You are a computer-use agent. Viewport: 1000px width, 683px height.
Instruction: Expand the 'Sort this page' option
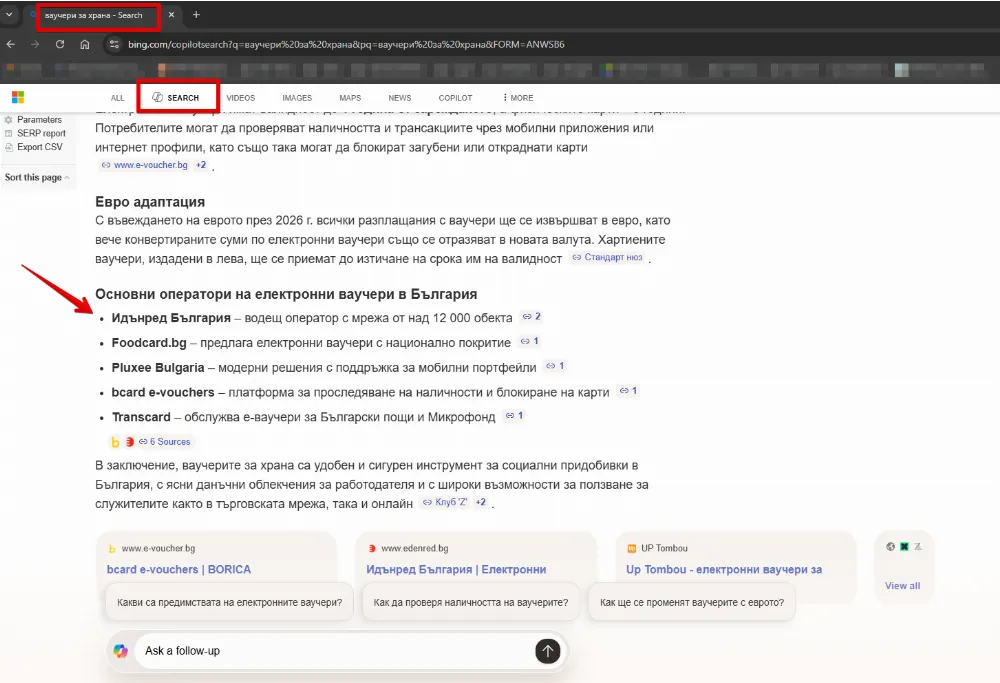(37, 177)
